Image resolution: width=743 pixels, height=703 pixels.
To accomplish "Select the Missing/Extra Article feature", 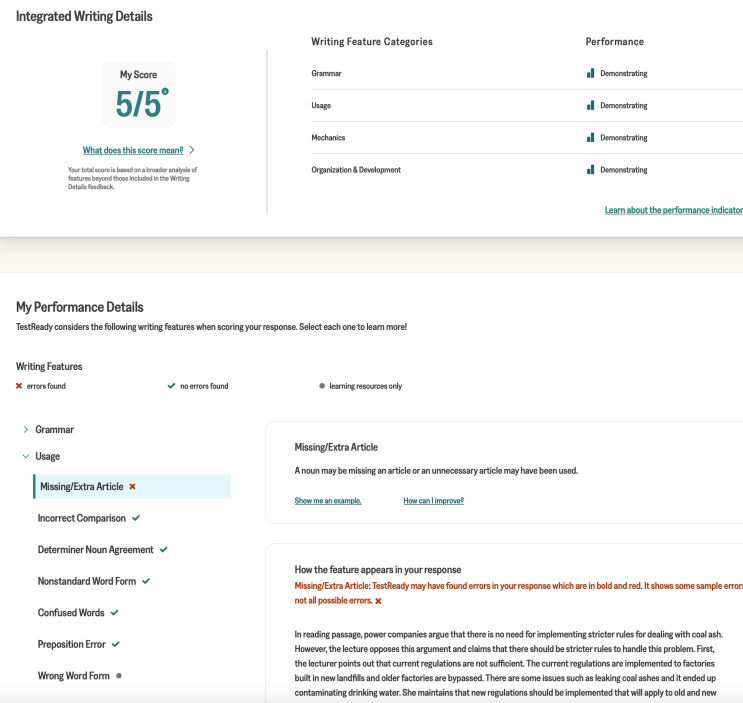I will click(x=132, y=487).
